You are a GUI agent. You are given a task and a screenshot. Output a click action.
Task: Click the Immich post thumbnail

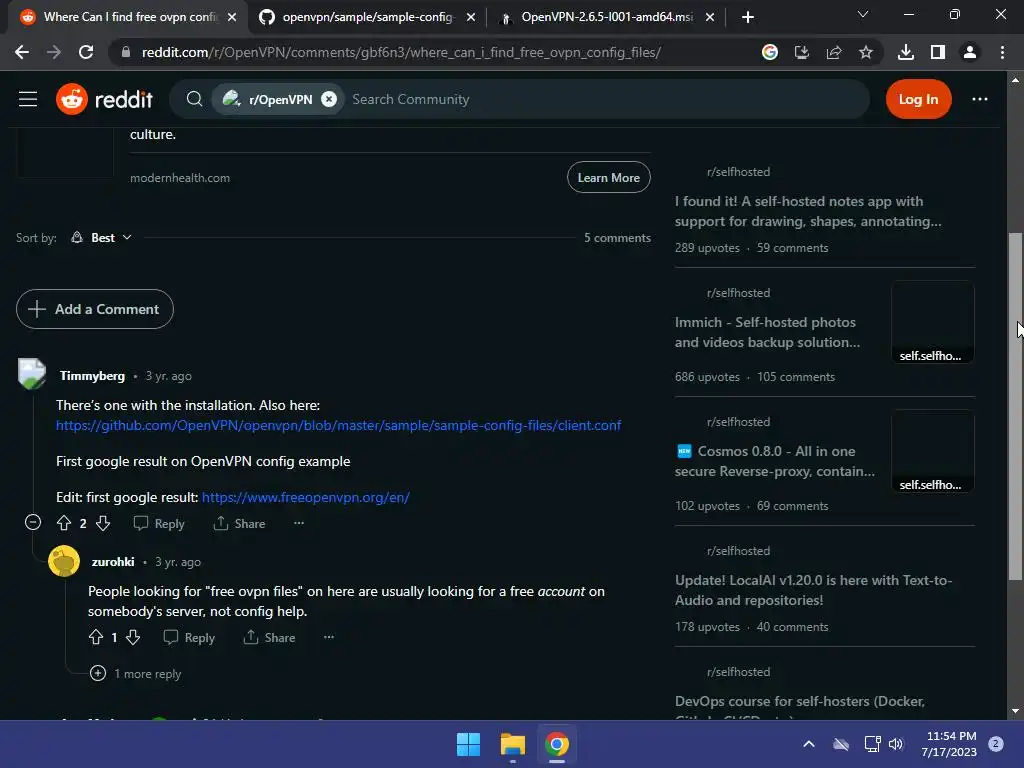tap(933, 322)
